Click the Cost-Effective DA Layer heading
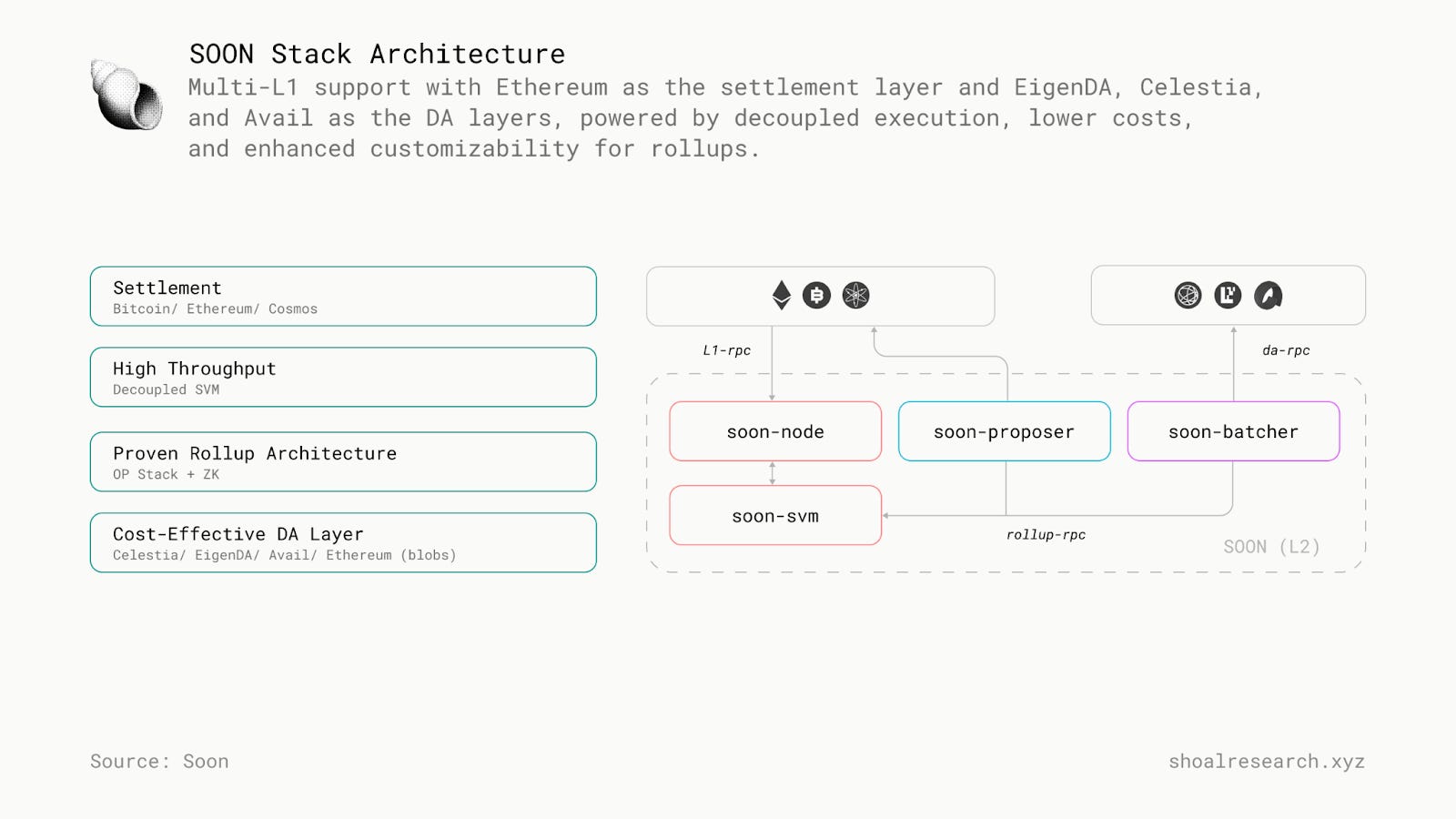This screenshot has width=1456, height=819. click(x=238, y=534)
